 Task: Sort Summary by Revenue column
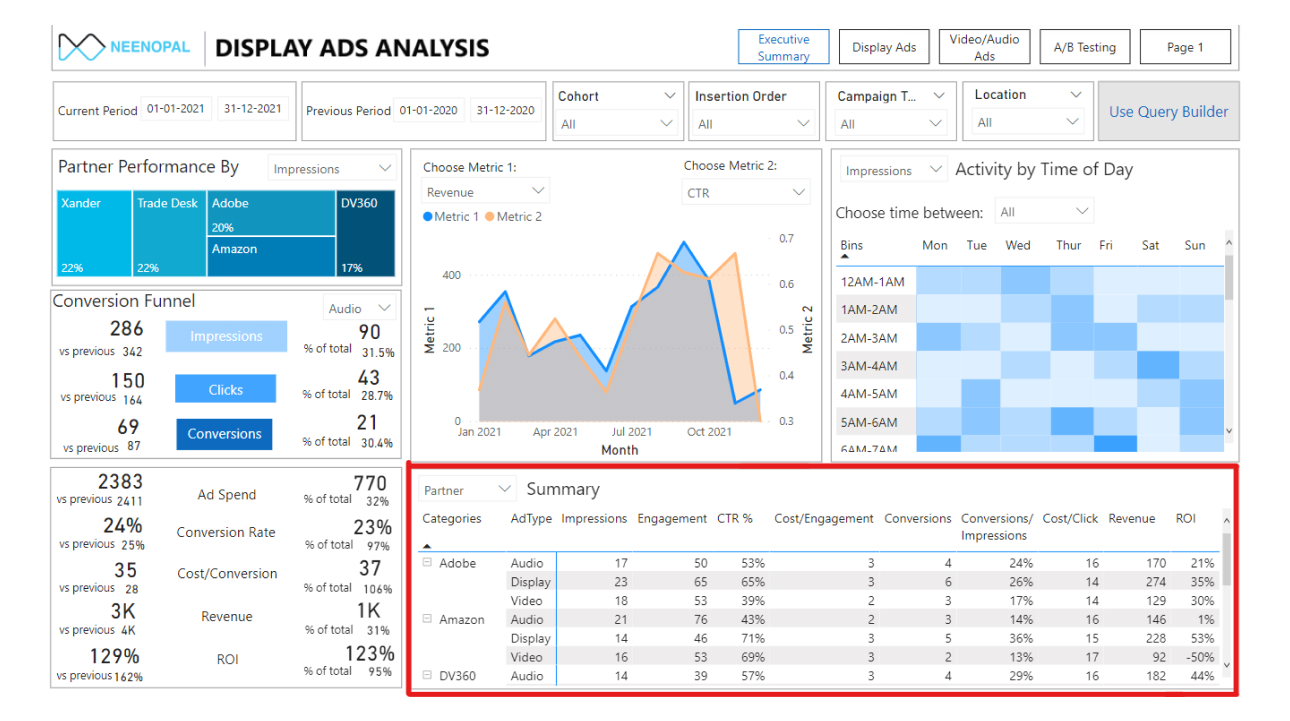(x=1132, y=518)
